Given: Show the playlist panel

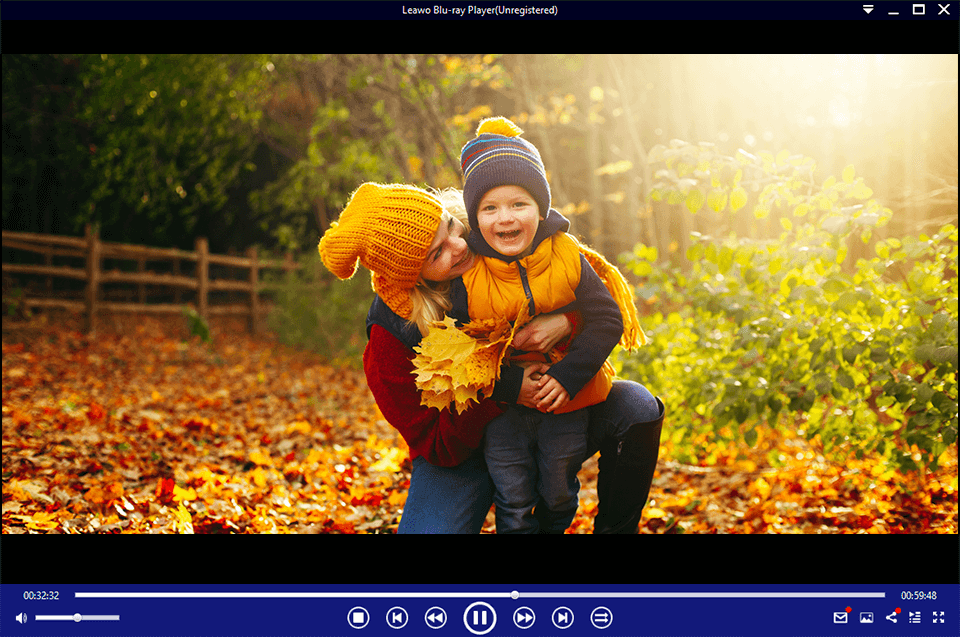Looking at the screenshot, I should (916, 617).
